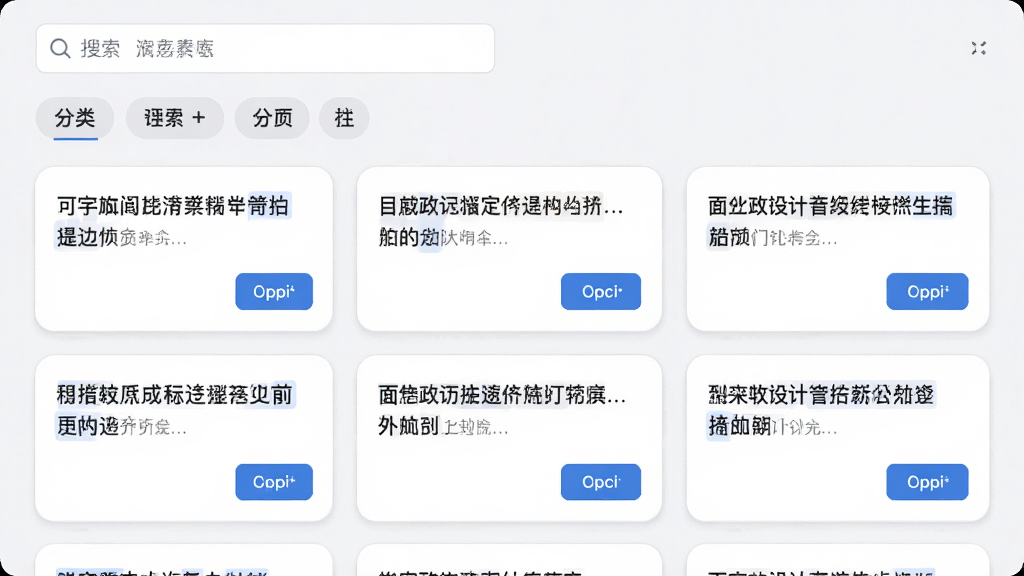This screenshot has width=1024, height=576.
Task: Click the collapse arrows icon at top right
Action: (978, 48)
